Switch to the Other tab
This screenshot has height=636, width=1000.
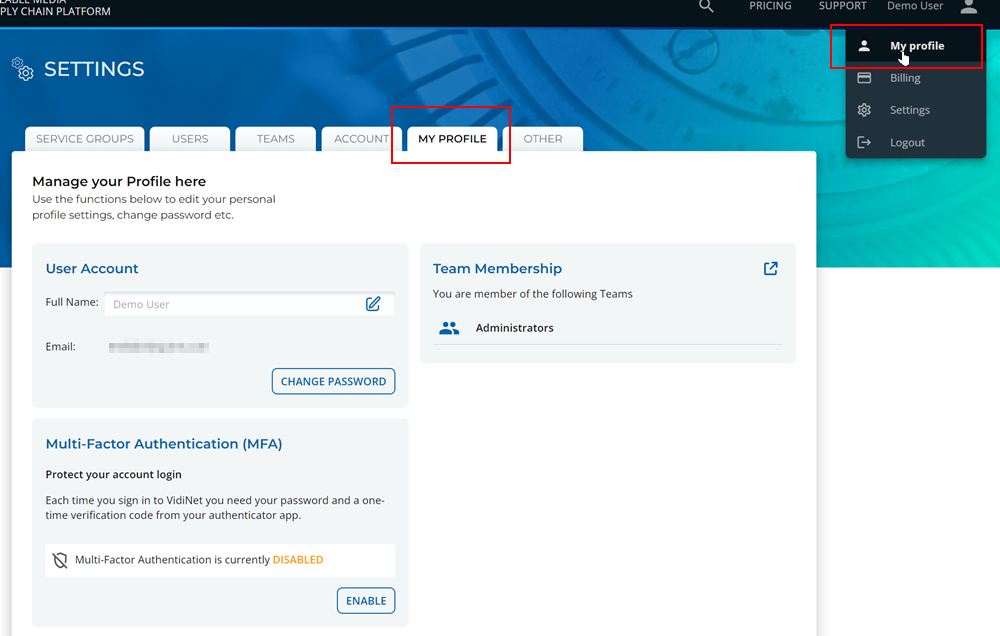[x=543, y=139]
